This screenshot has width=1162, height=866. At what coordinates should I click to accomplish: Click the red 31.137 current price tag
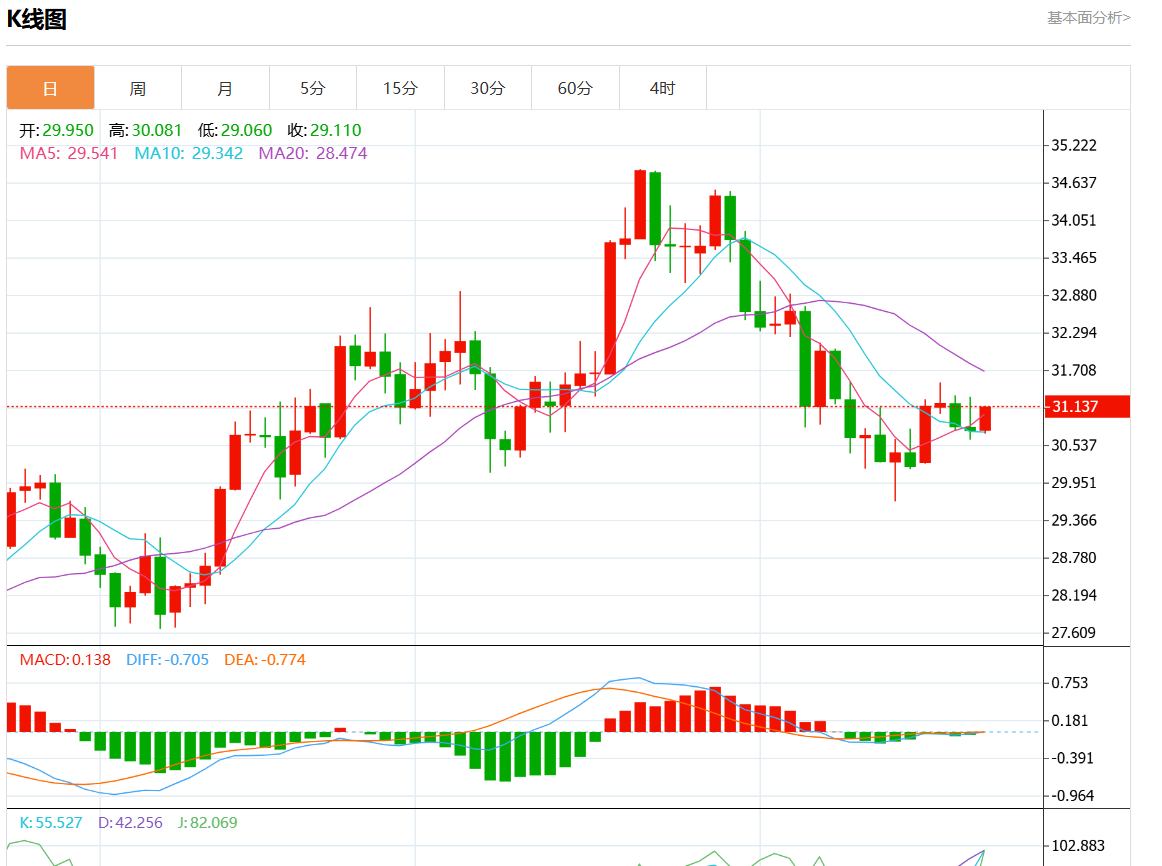(x=1088, y=406)
